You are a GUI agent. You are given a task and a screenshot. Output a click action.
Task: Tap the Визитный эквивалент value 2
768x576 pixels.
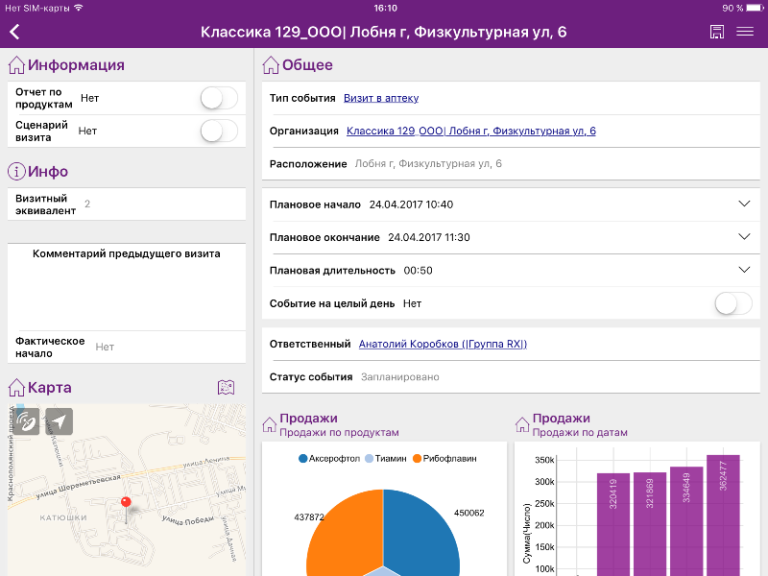click(87, 204)
